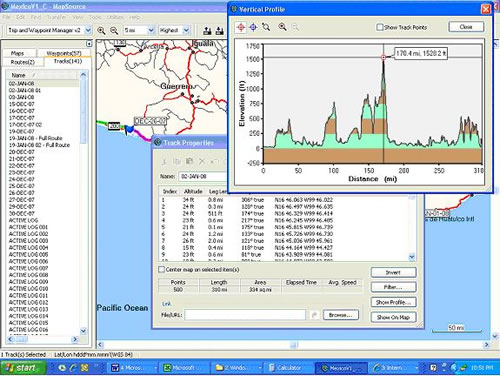Screen dimensions: 500x376
Task: Switch to the MexicoV1 MapSource taskbar item
Action: click(341, 368)
